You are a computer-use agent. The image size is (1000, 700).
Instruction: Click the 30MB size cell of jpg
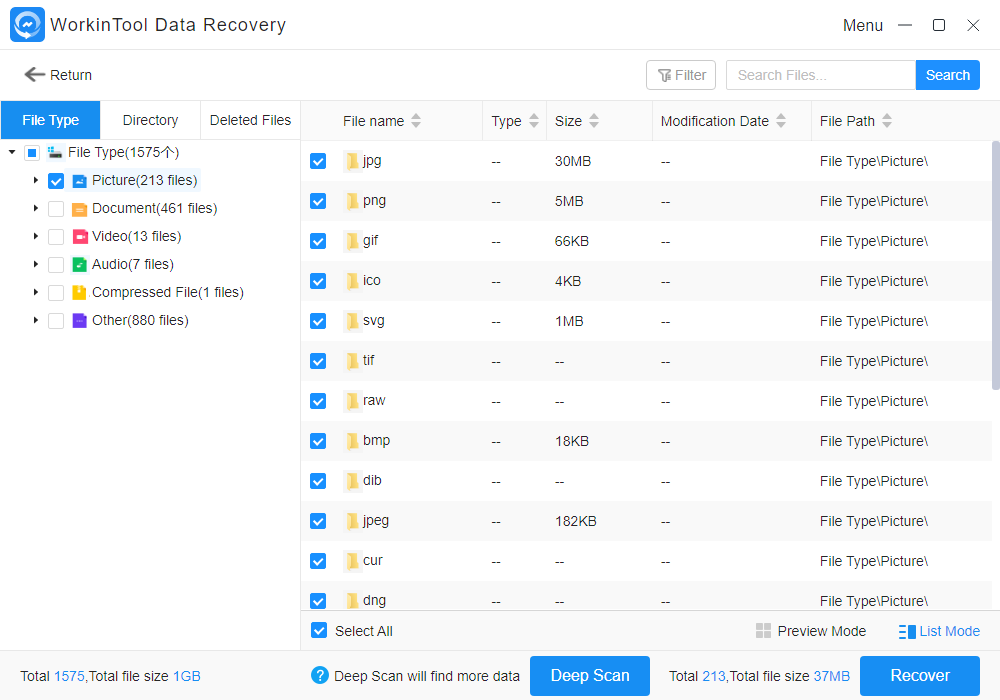click(x=573, y=161)
